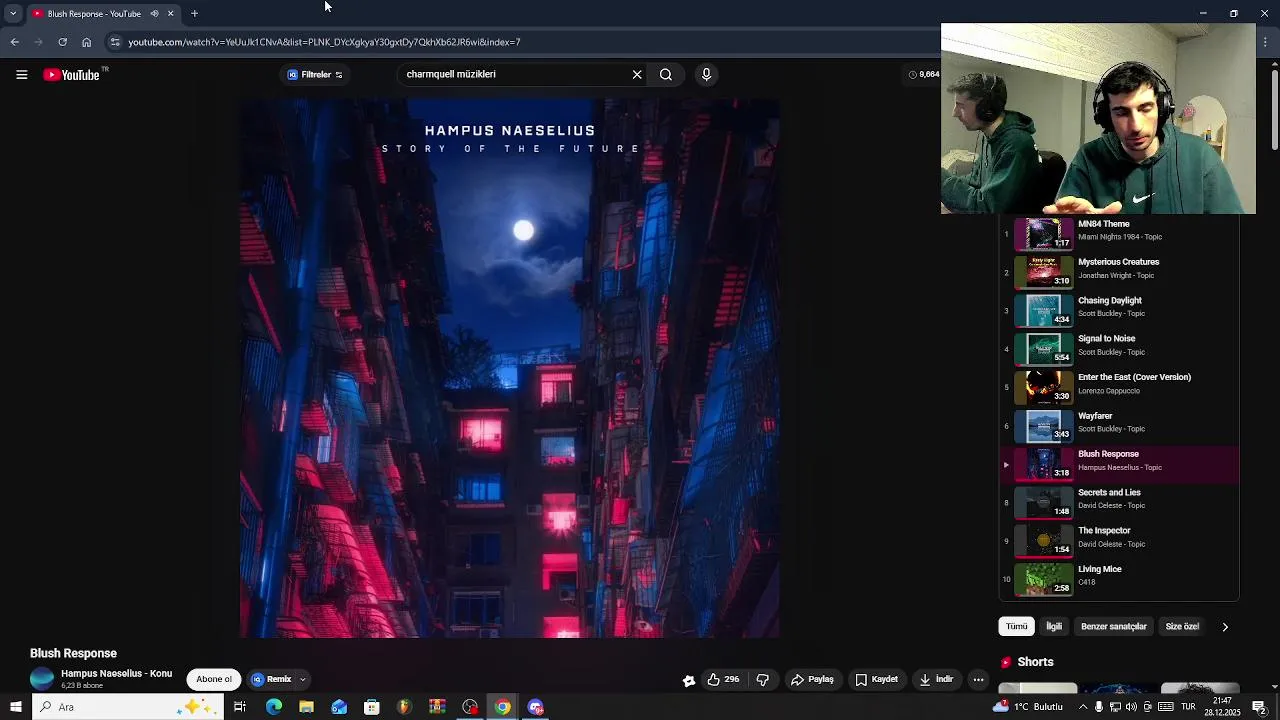
Task: Launch Microsoft Edge from the taskbar
Action: [274, 707]
